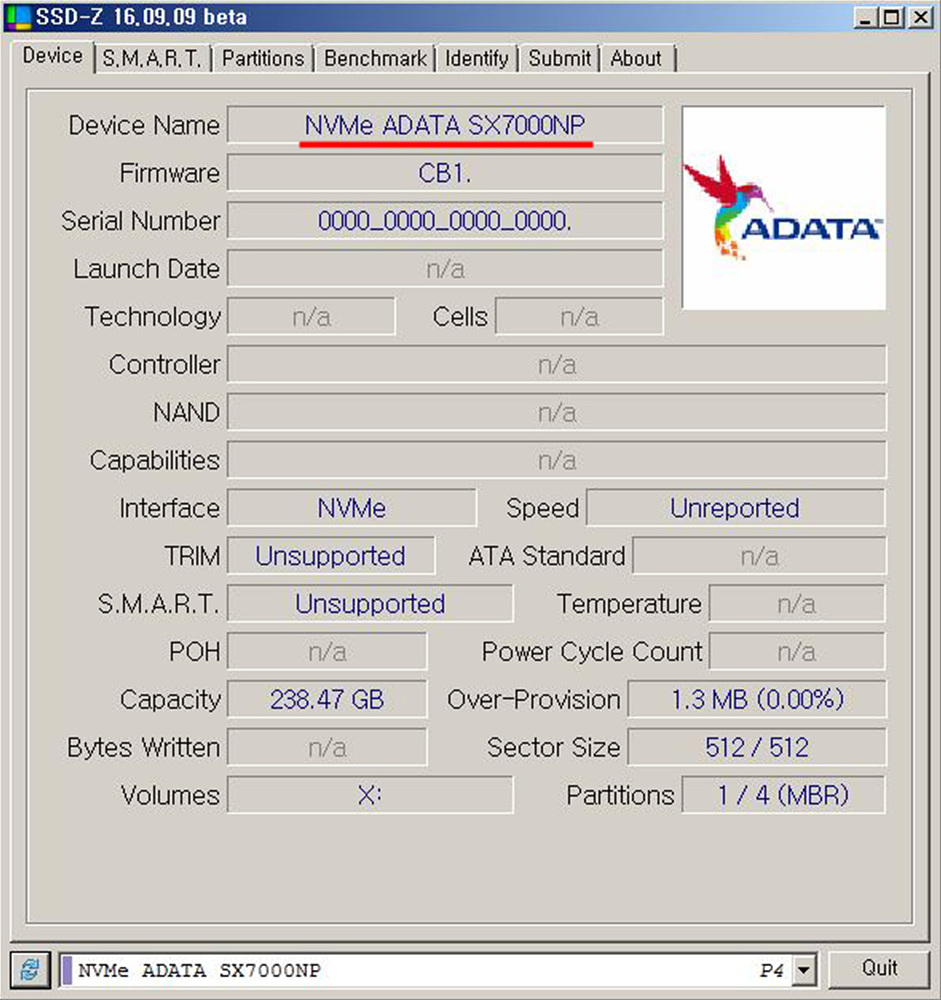This screenshot has height=1000, width=941.
Task: Click the Quit button
Action: click(x=880, y=967)
